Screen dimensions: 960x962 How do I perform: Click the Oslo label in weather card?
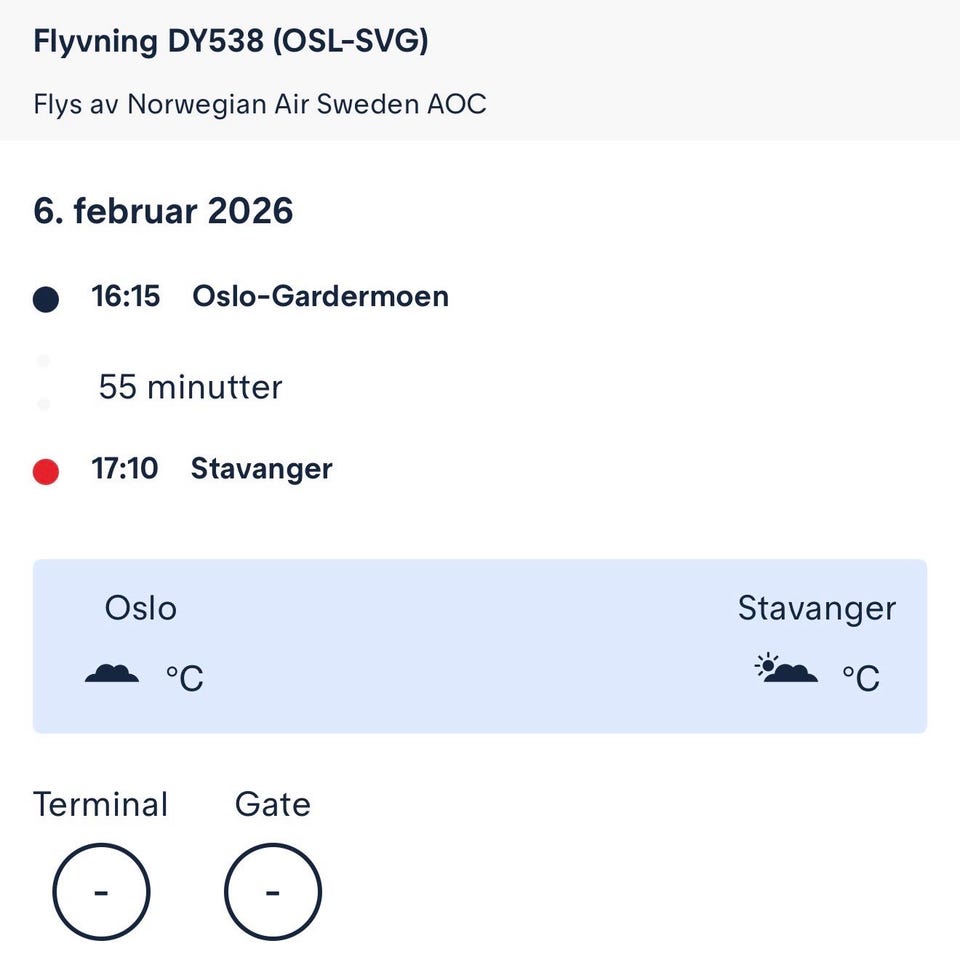[x=141, y=608]
